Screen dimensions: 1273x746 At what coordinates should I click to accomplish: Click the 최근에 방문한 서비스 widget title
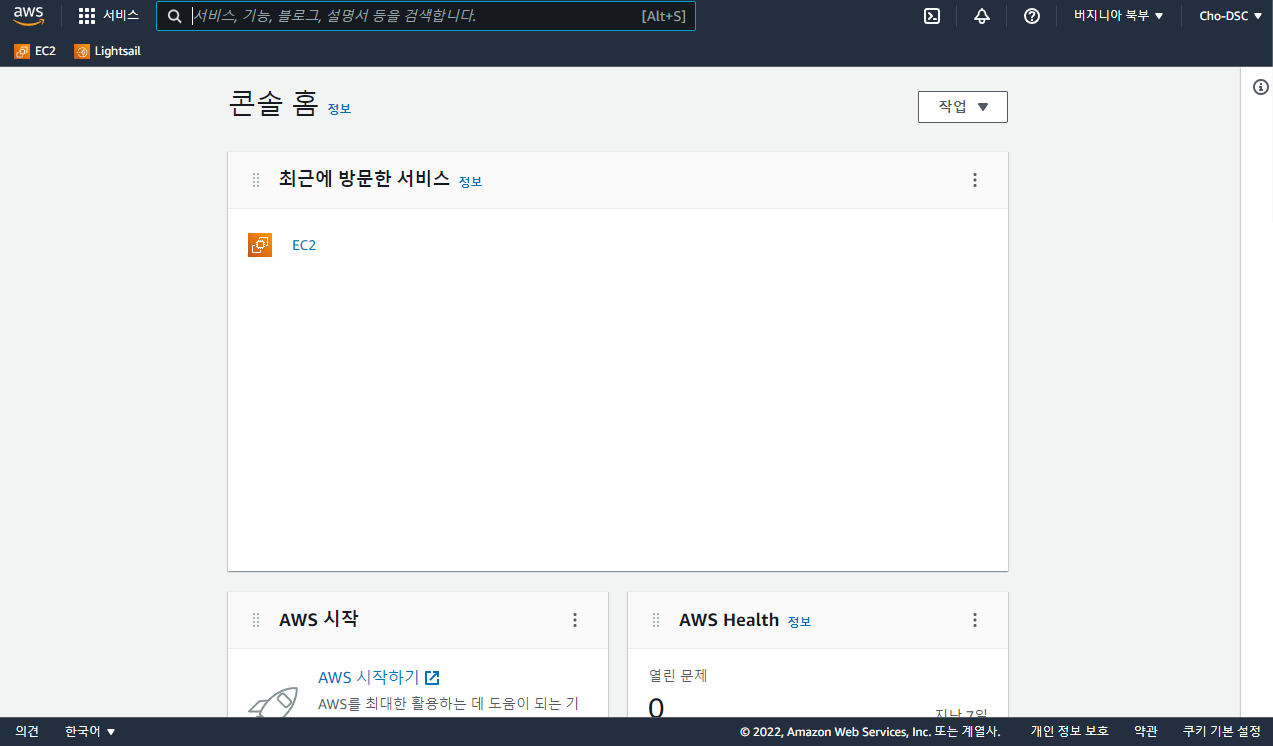coord(364,180)
